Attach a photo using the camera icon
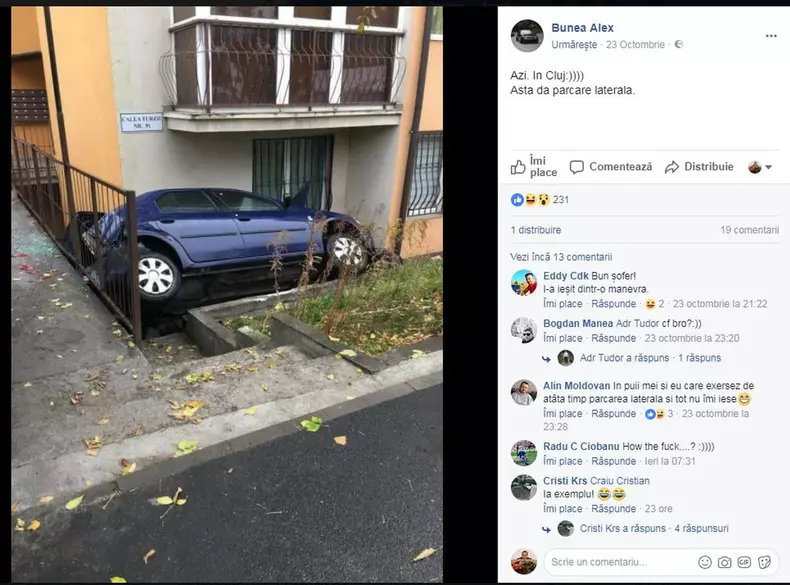Image resolution: width=790 pixels, height=585 pixels. (725, 562)
